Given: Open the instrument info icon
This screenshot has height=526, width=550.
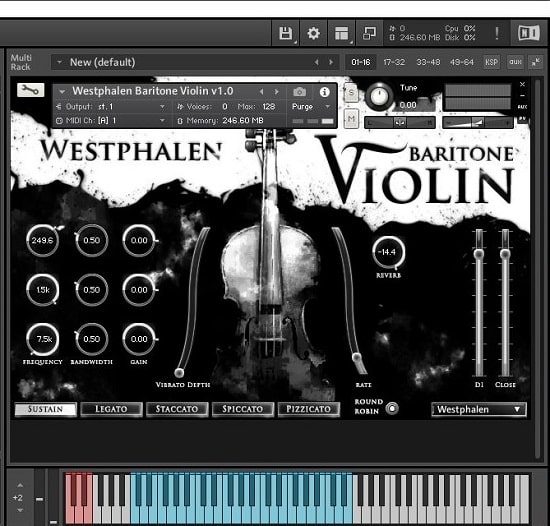Looking at the screenshot, I should (x=324, y=92).
